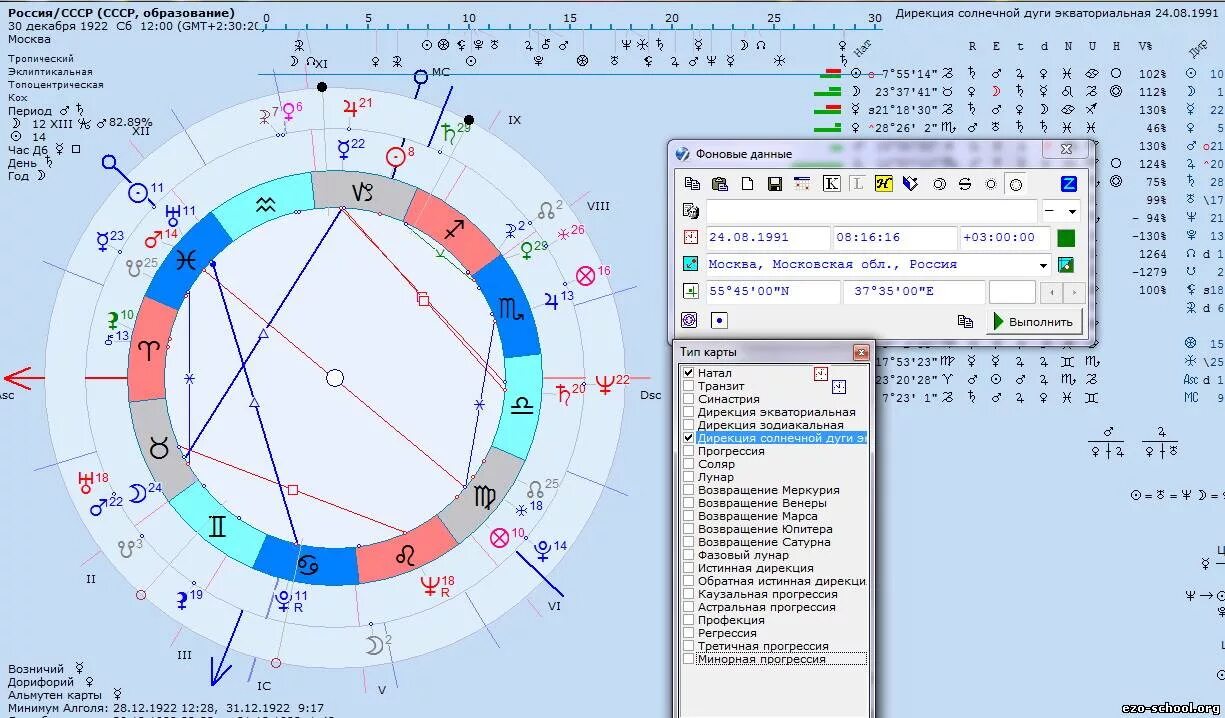Click the red clock icon beside Натал
The image size is (1225, 718).
coord(821,374)
